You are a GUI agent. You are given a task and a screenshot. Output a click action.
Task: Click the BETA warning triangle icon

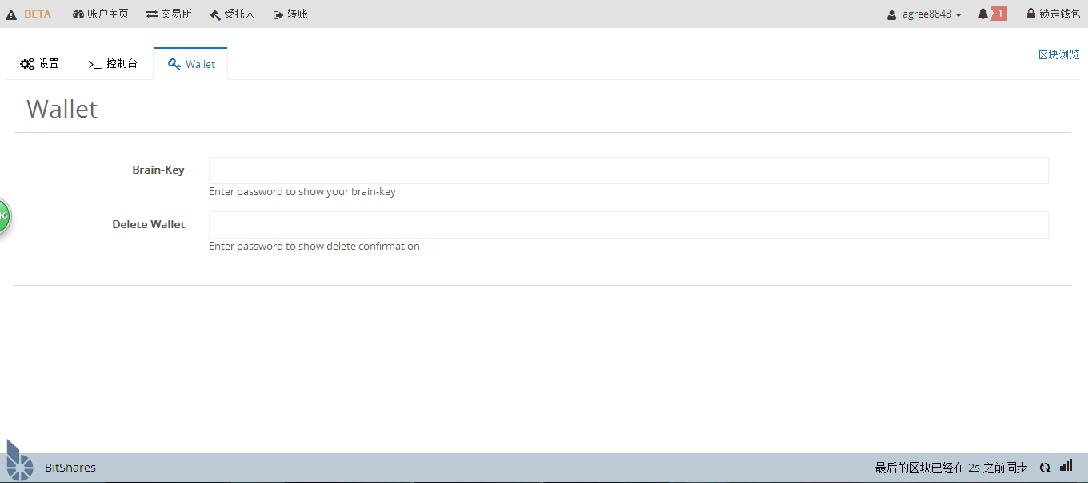click(x=12, y=14)
